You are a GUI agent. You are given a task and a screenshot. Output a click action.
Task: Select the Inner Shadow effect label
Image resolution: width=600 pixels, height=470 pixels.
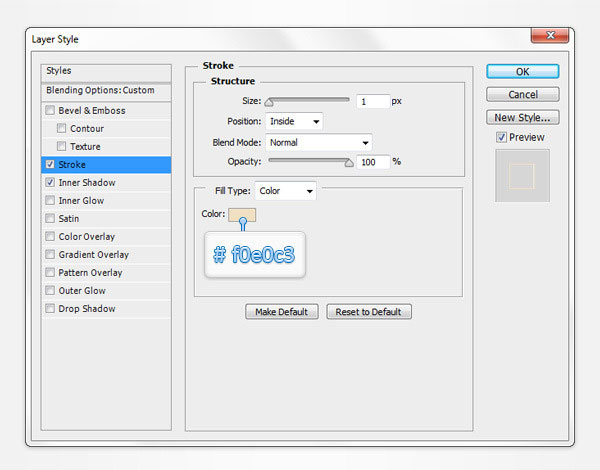pyautogui.click(x=87, y=183)
